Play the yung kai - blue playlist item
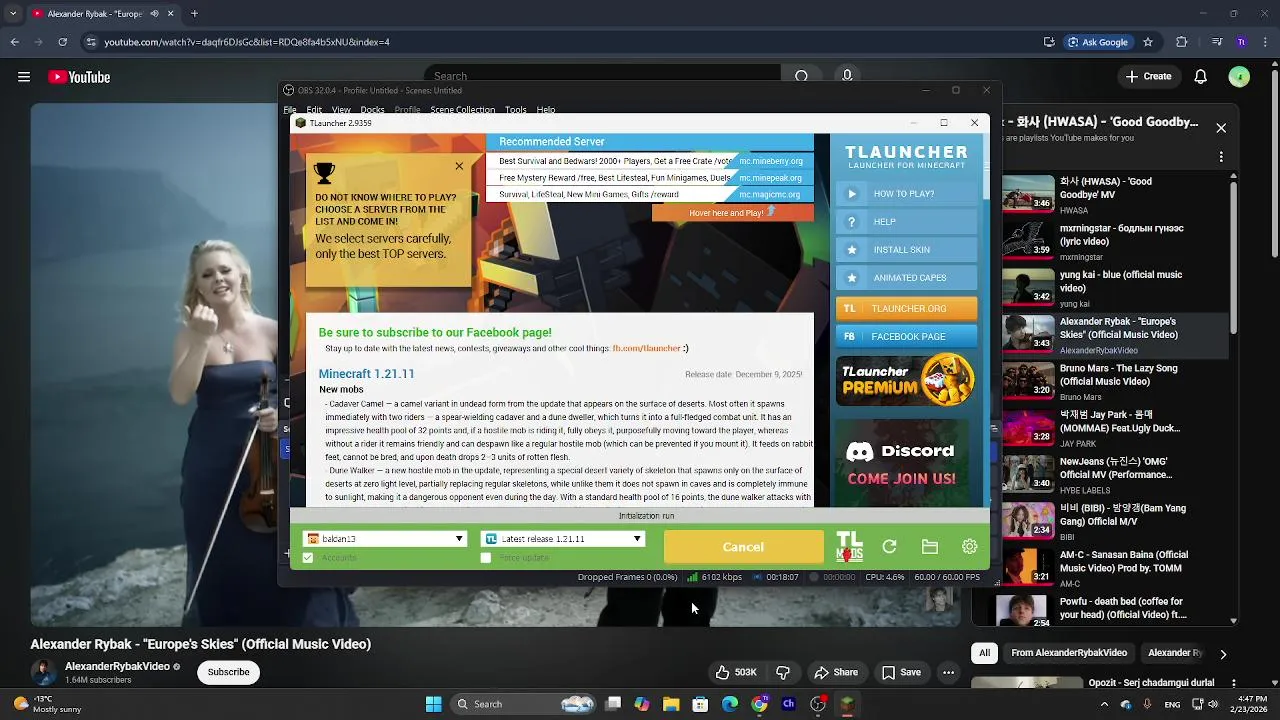The image size is (1280, 720). 1115,288
